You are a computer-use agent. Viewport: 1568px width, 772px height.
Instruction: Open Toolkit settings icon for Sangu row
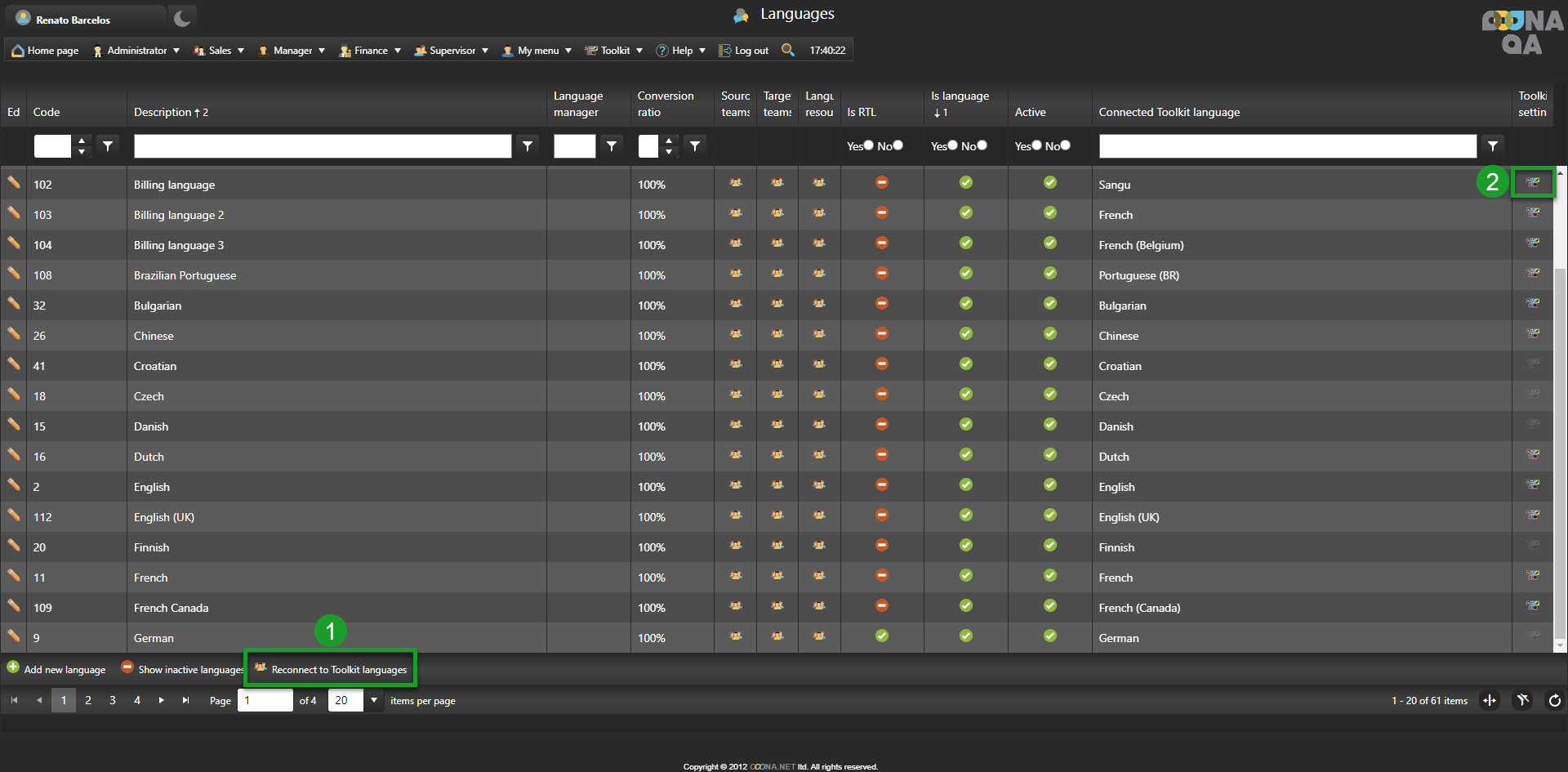(x=1533, y=183)
